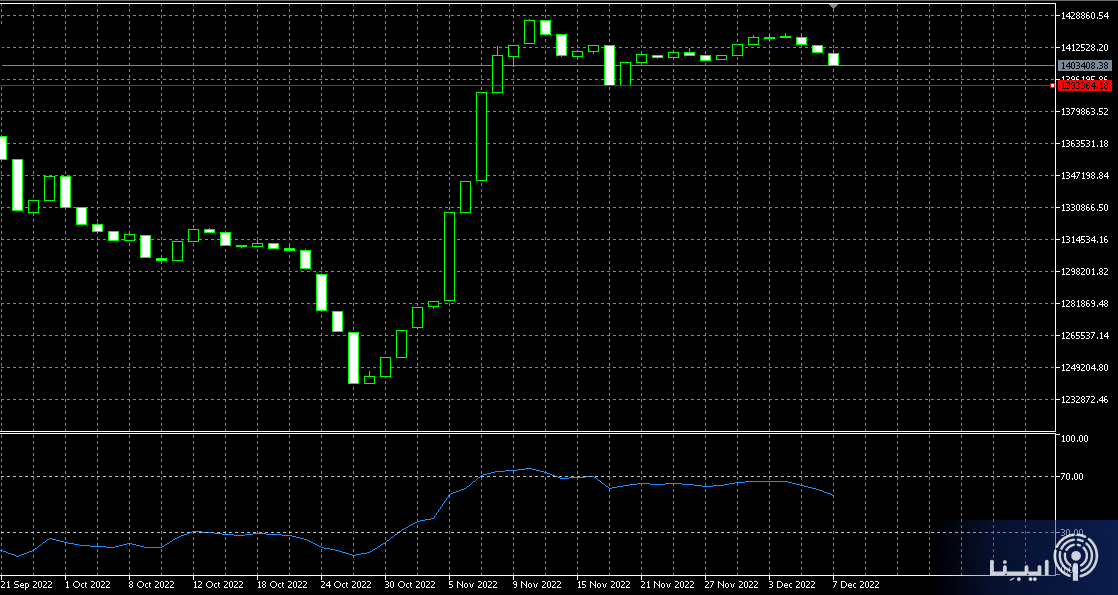Click the 1232872.46 price scale label
1118x595 pixels.
[1085, 400]
